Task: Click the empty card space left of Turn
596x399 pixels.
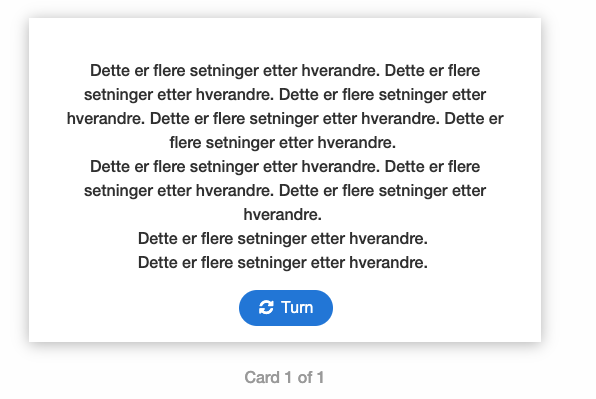Action: pyautogui.click(x=133, y=308)
